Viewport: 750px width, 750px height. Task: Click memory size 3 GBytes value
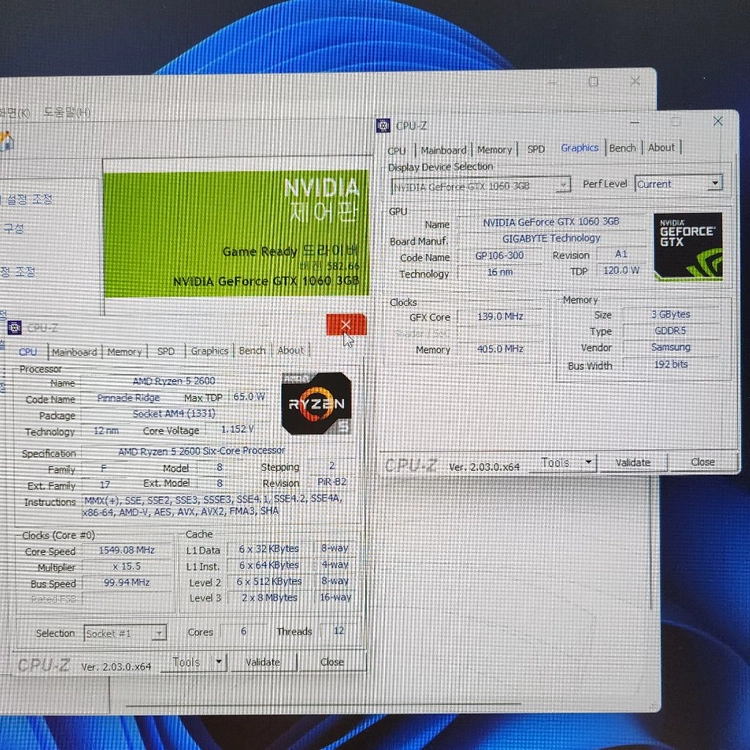[x=671, y=314]
